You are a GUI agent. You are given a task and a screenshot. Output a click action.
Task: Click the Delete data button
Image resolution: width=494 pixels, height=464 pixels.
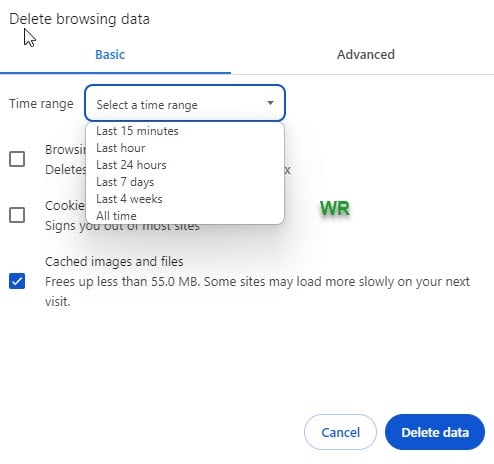tap(435, 432)
